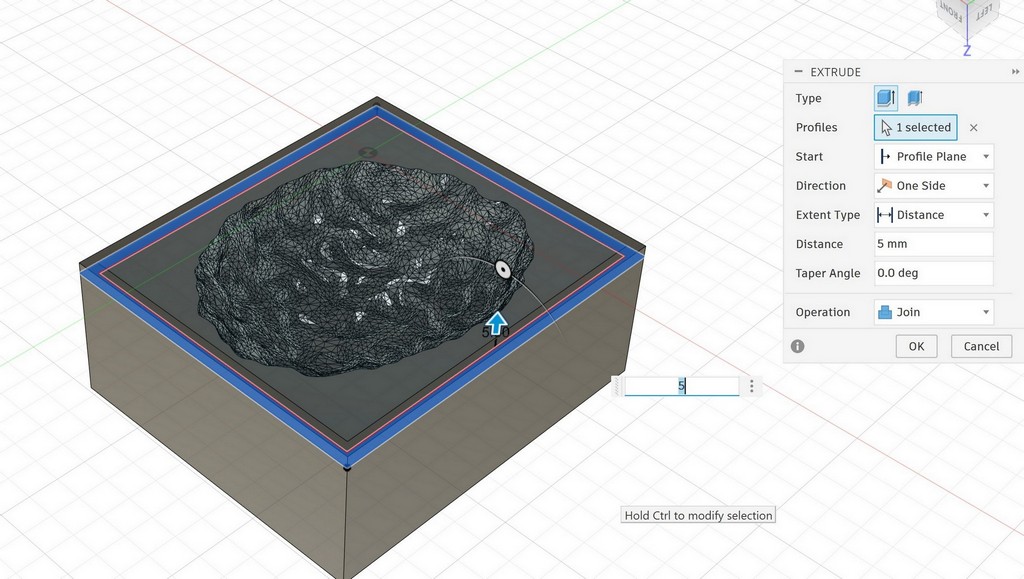Click the round taper angle manipulator handle

(x=502, y=269)
